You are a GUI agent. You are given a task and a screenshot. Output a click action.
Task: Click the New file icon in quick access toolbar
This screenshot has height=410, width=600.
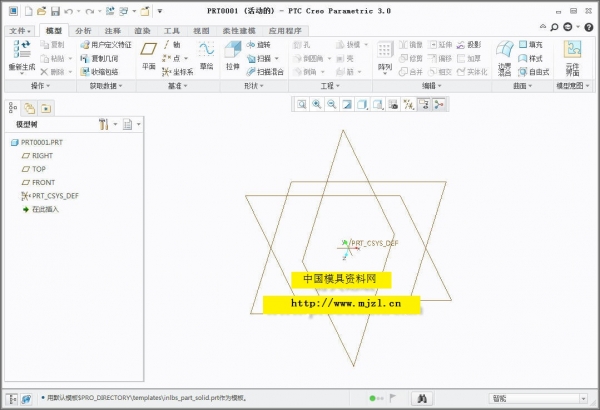pyautogui.click(x=29, y=11)
